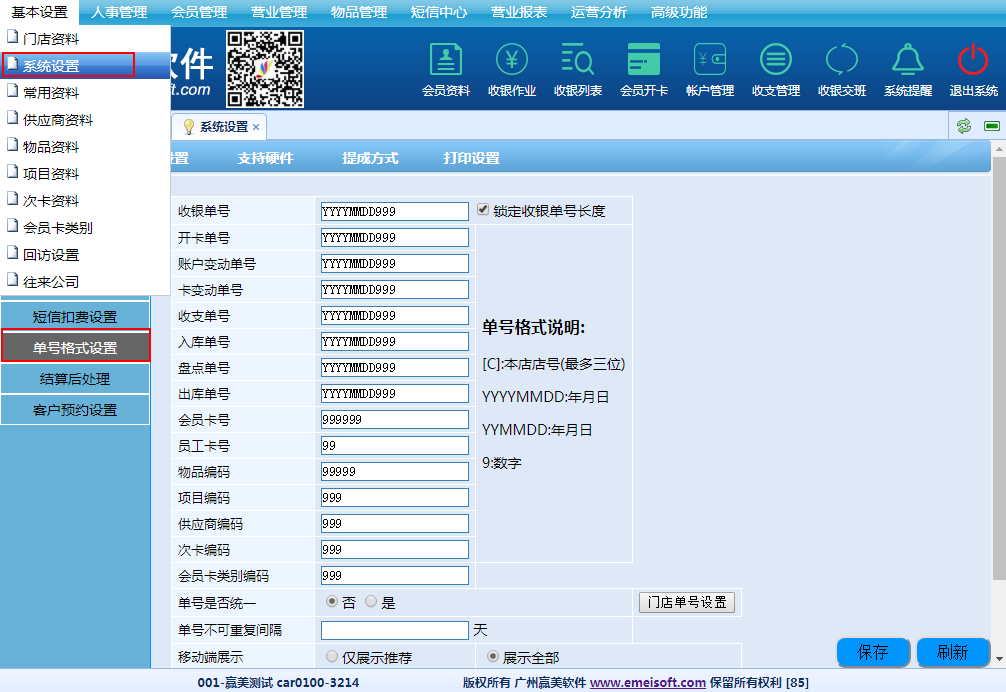The height and width of the screenshot is (692, 1006).
Task: Uncheck 锁定收银单号长度 checkbox
Action: 483,211
